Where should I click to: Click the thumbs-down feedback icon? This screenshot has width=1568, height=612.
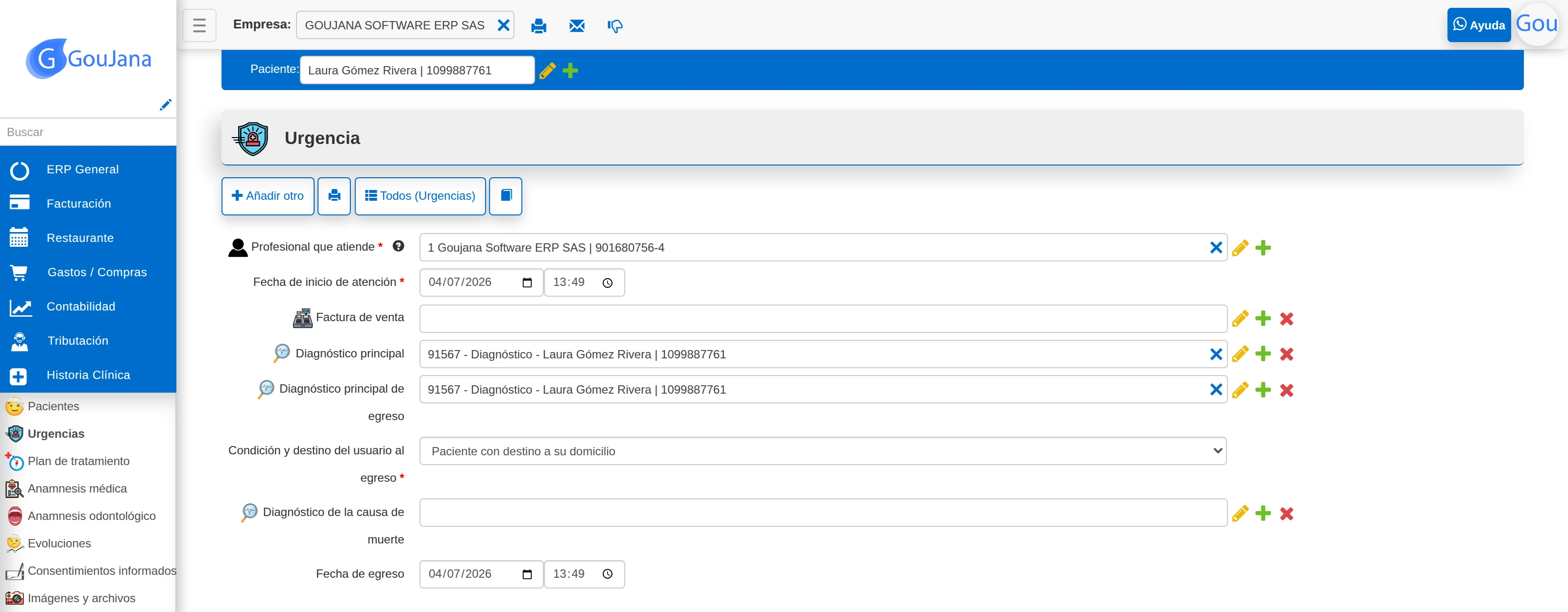[x=615, y=25]
